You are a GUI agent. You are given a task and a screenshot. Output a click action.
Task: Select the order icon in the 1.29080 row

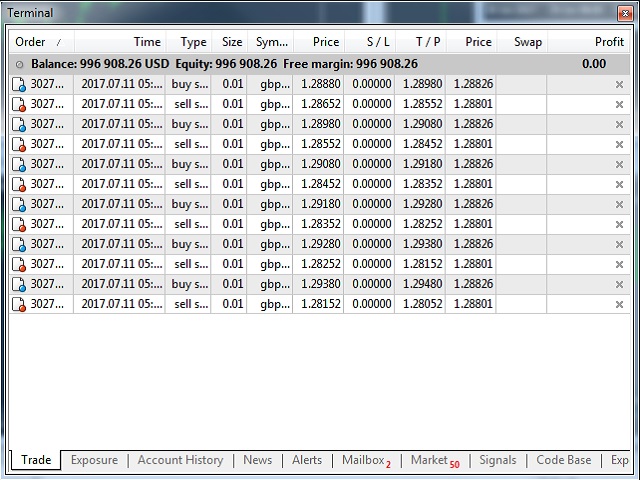tap(19, 164)
